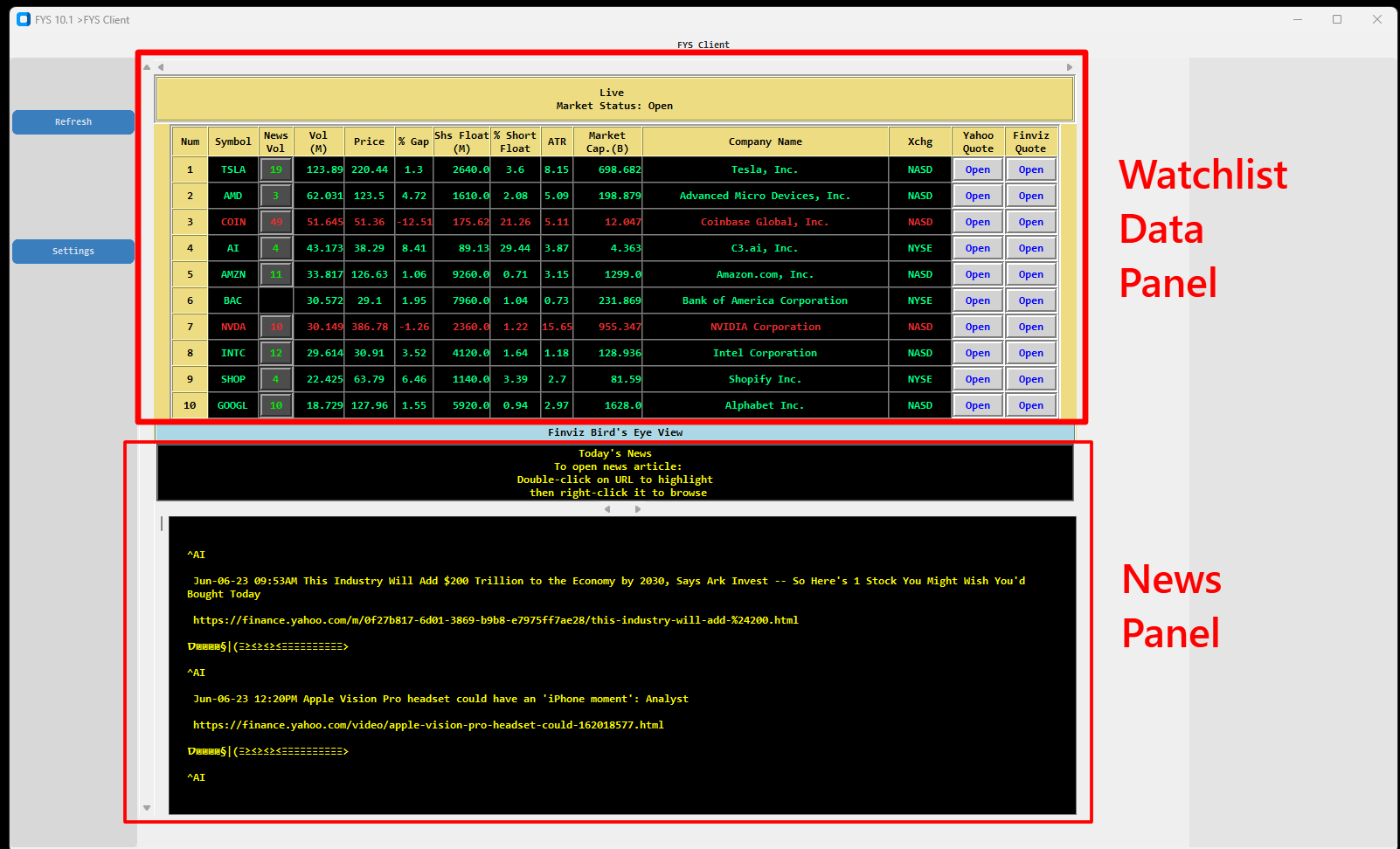The image size is (1400, 849).
Task: Click SHOP news volume button 4
Action: tap(276, 379)
